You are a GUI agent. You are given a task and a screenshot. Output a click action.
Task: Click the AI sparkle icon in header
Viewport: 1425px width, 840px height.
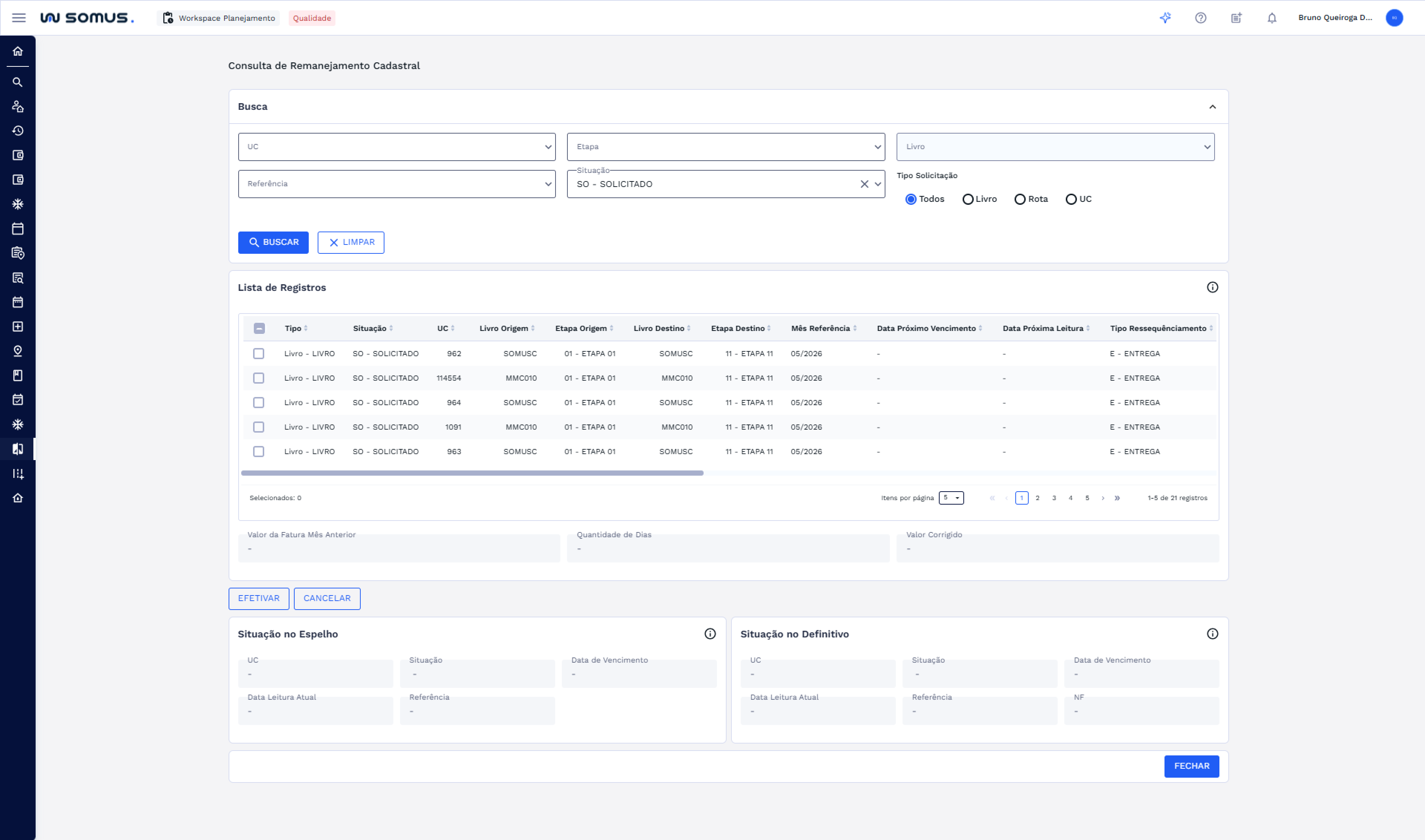1165,18
